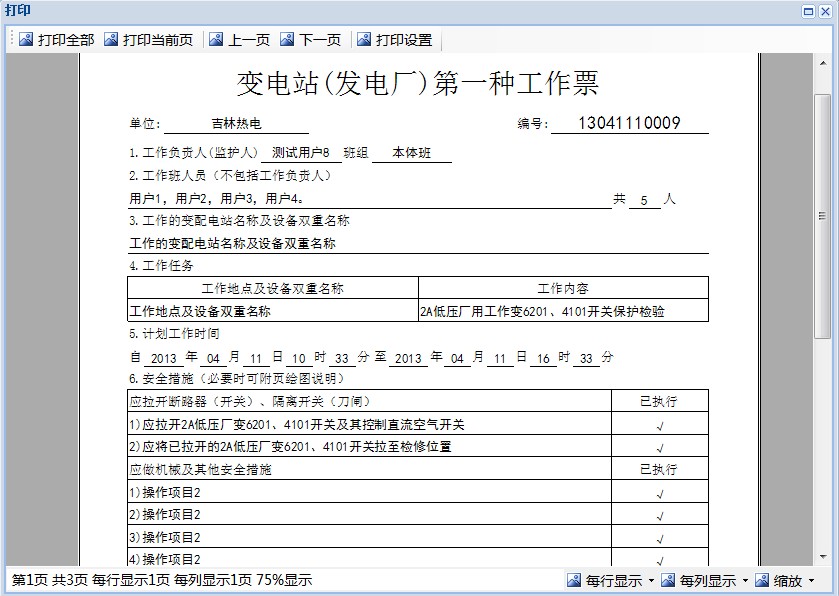The width and height of the screenshot is (839, 596).
Task: Open 打印设置 via its icon
Action: (x=364, y=40)
